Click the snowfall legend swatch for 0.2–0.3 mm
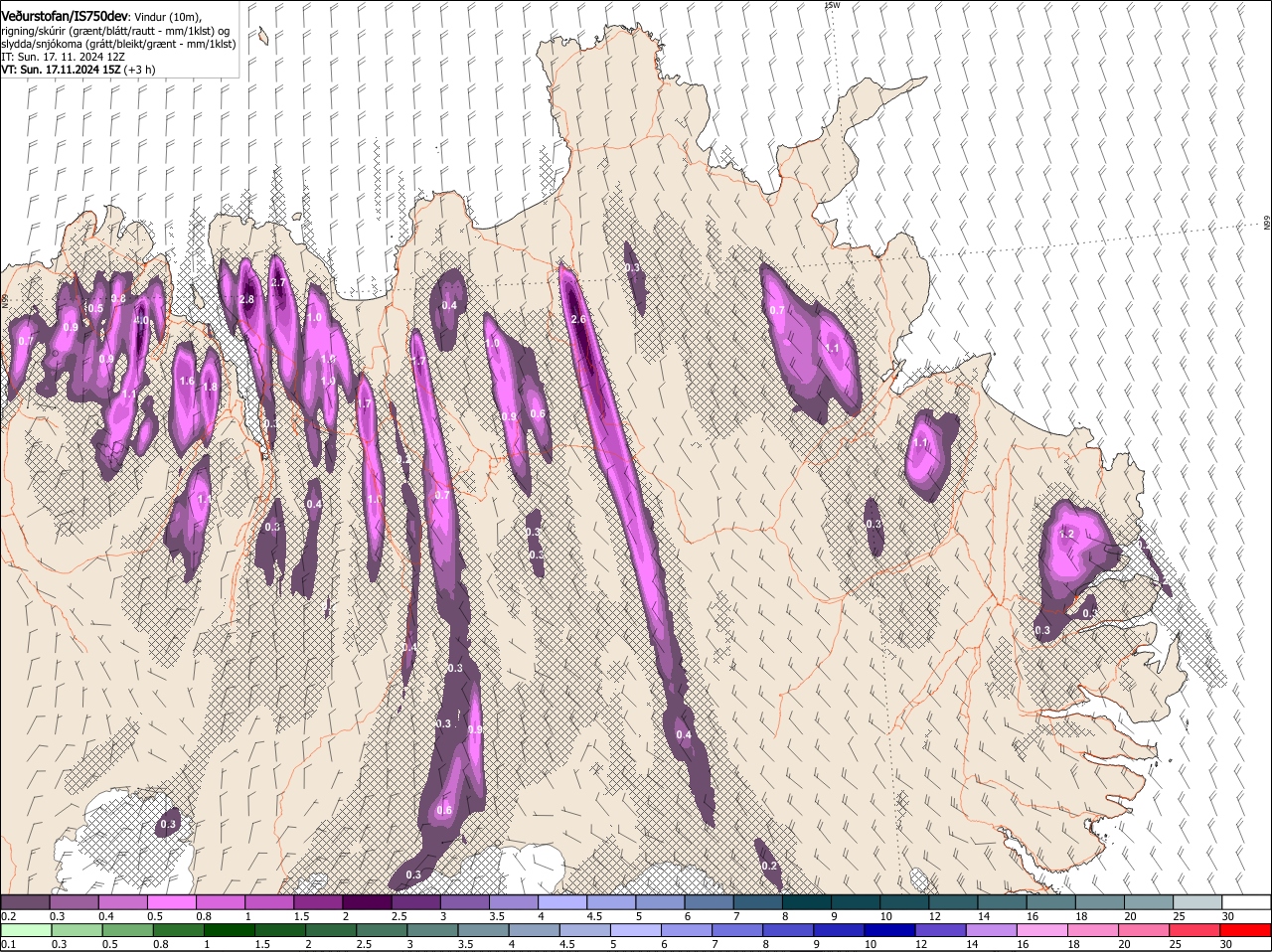The width and height of the screenshot is (1272, 952). coord(26,901)
